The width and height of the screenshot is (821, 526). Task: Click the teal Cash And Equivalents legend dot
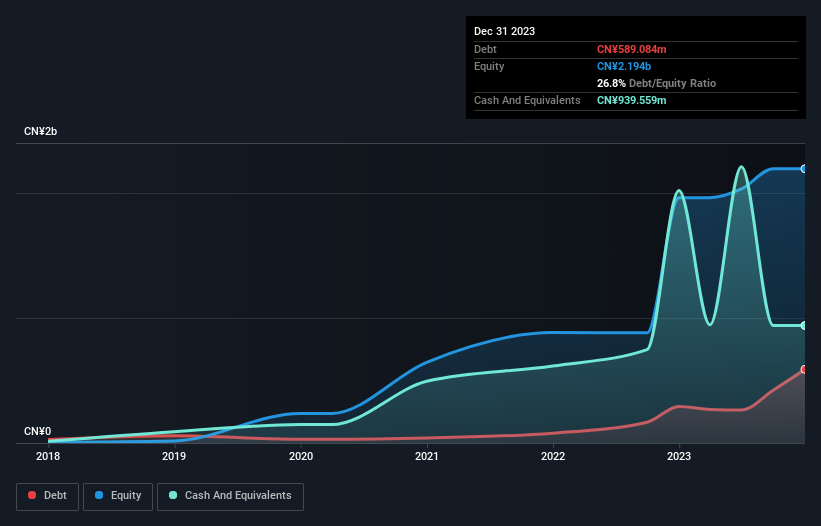pos(173,495)
